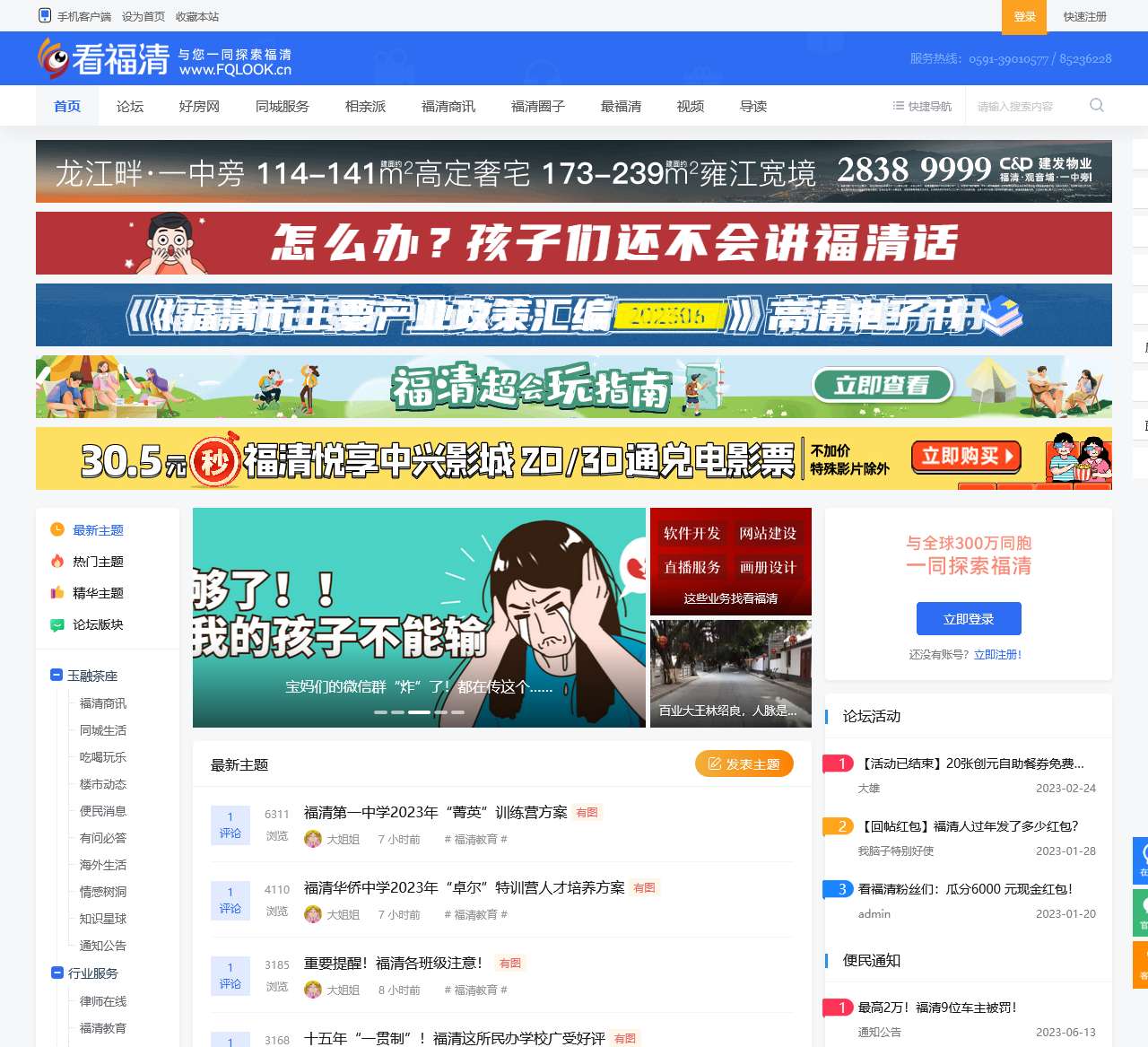Click the orange 登录 button
1148x1047 pixels.
tap(1024, 16)
